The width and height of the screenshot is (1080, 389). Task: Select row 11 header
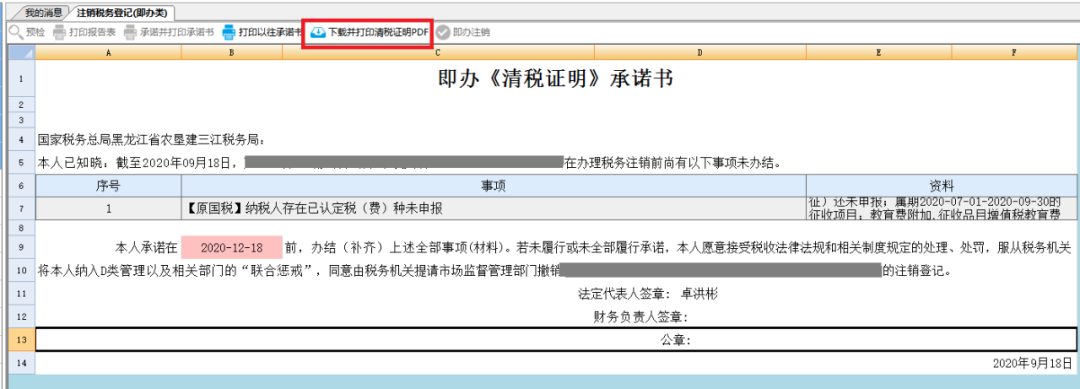click(x=21, y=294)
